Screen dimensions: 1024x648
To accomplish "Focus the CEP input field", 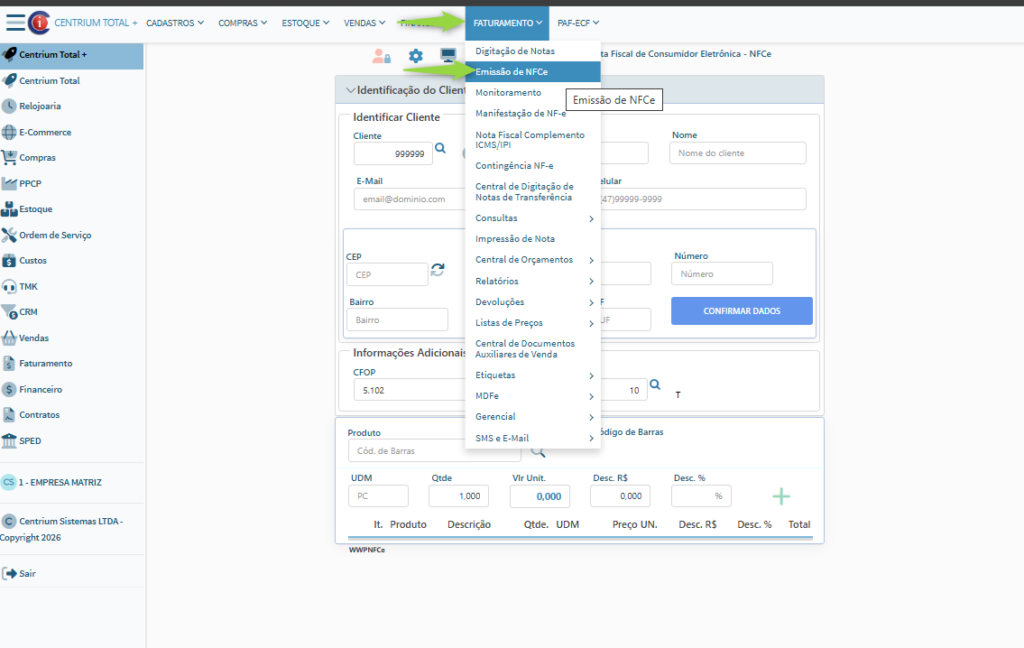I will [387, 274].
